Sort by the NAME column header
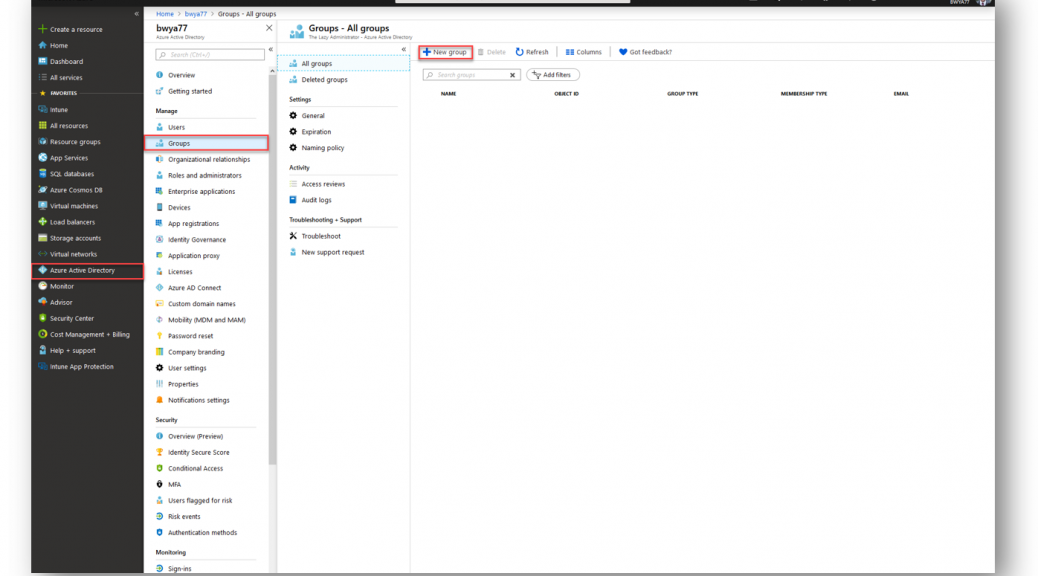This screenshot has width=1038, height=576. 448,94
